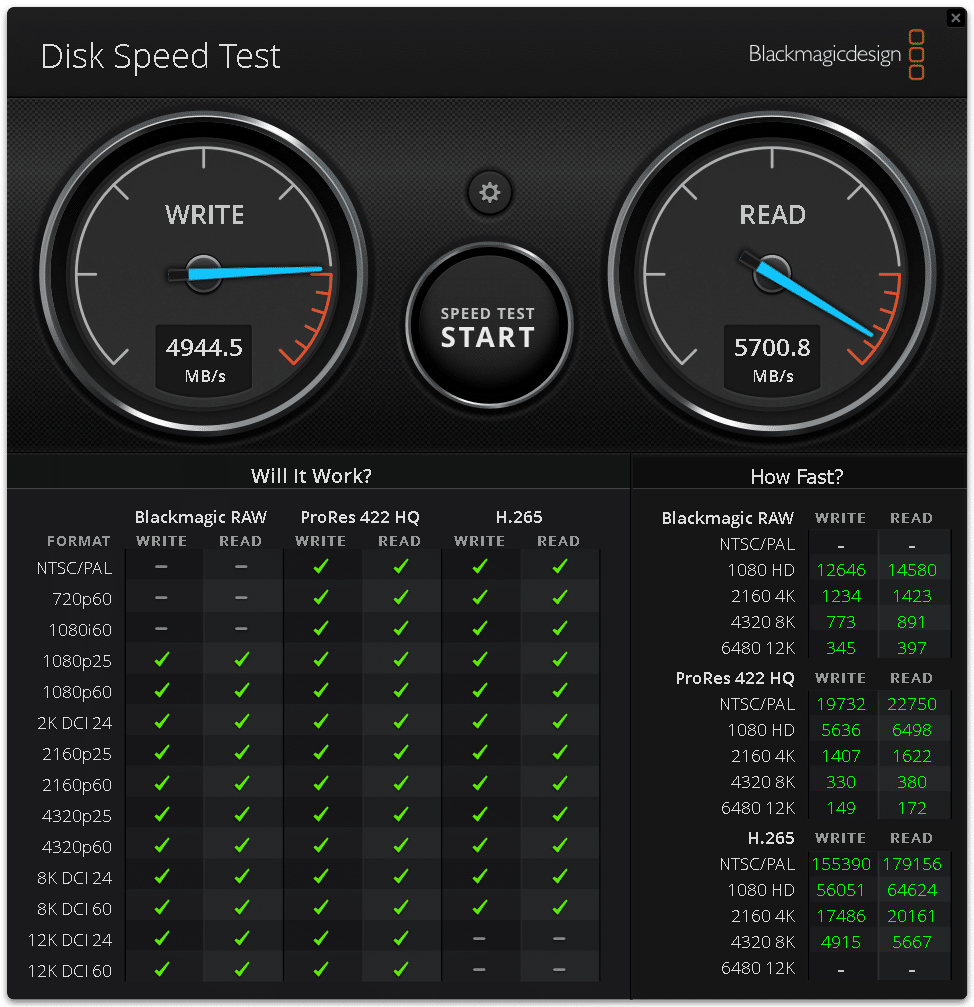Click the Disk Speed Test title
The width and height of the screenshot is (974, 1007).
coord(161,57)
